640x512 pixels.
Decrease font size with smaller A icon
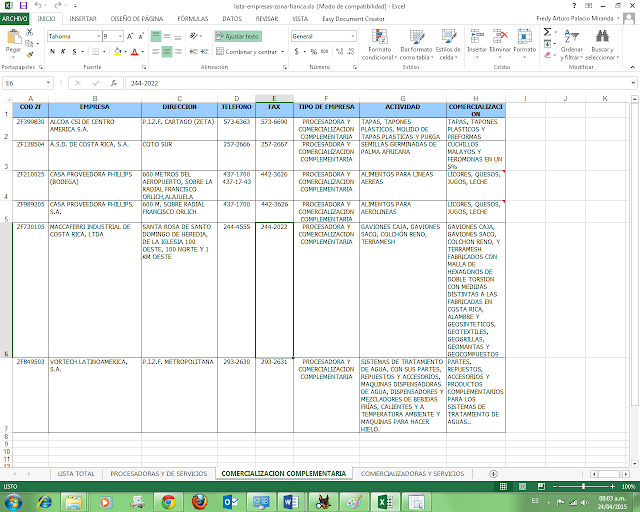[x=141, y=36]
